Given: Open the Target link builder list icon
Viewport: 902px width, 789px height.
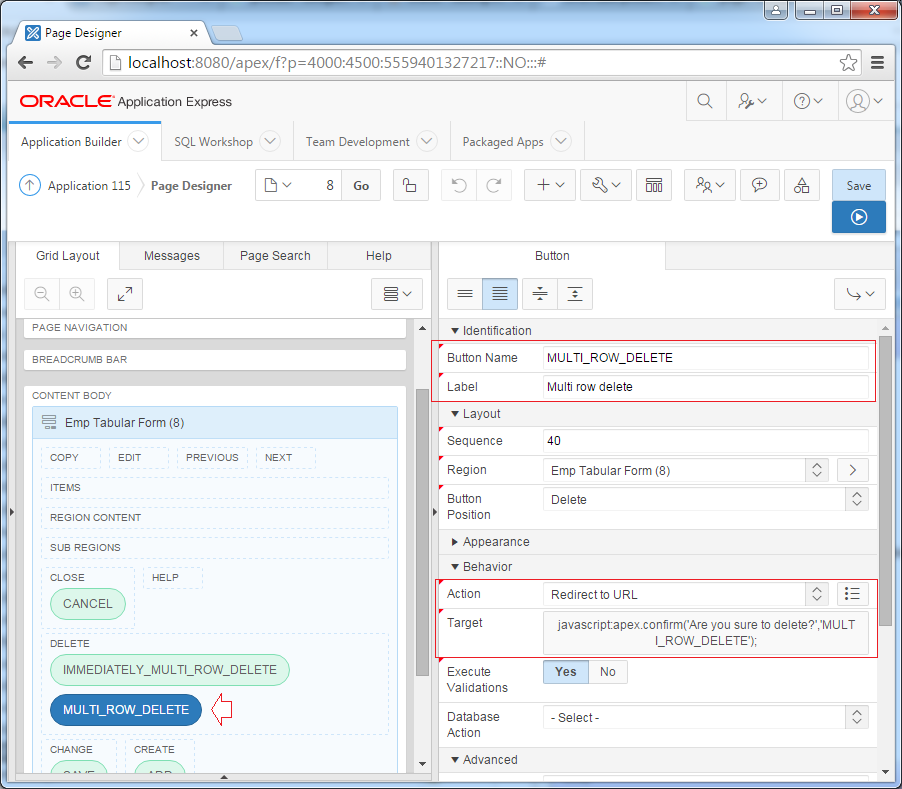Looking at the screenshot, I should [x=853, y=594].
